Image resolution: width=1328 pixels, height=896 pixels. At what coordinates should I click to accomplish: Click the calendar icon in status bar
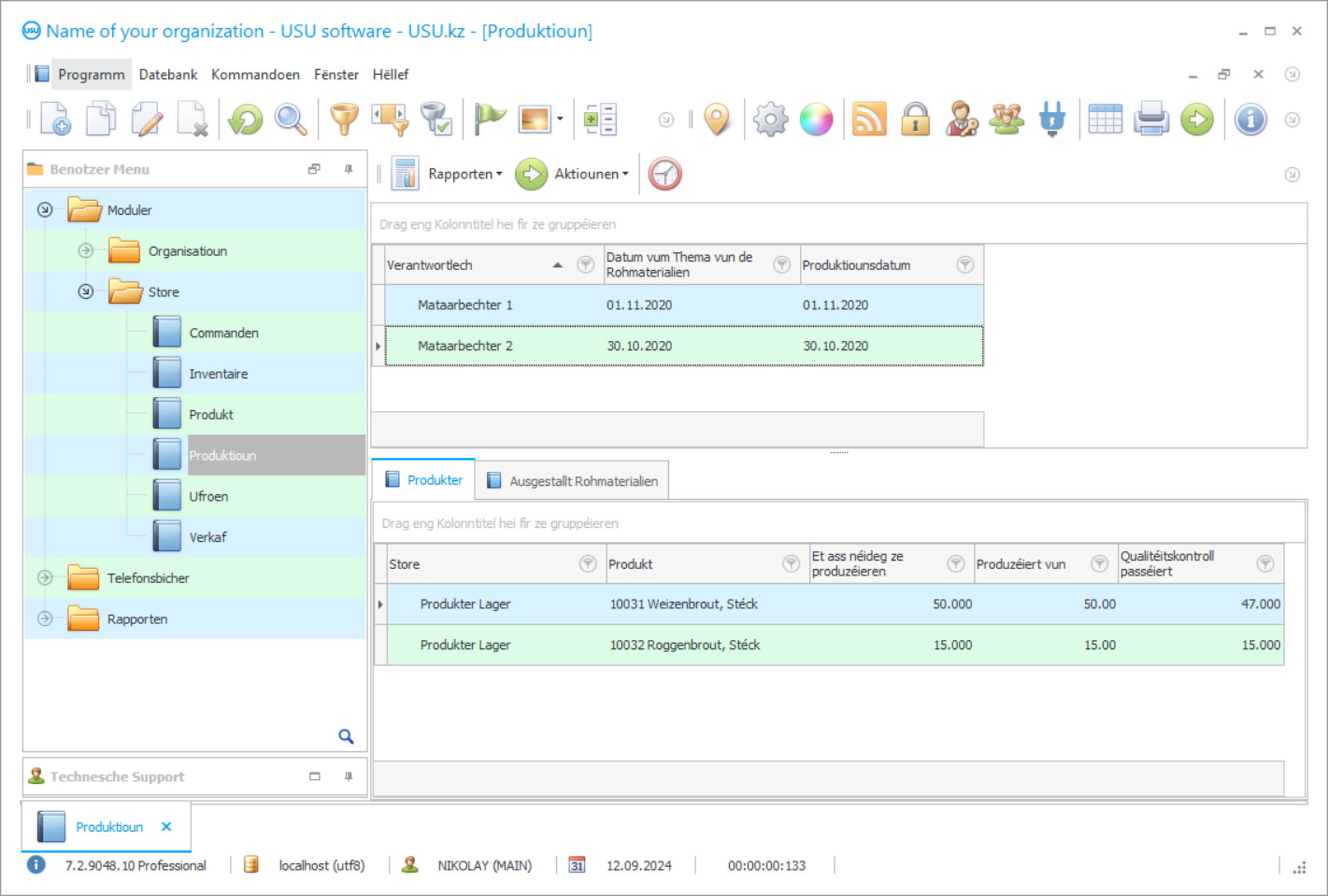tap(577, 865)
